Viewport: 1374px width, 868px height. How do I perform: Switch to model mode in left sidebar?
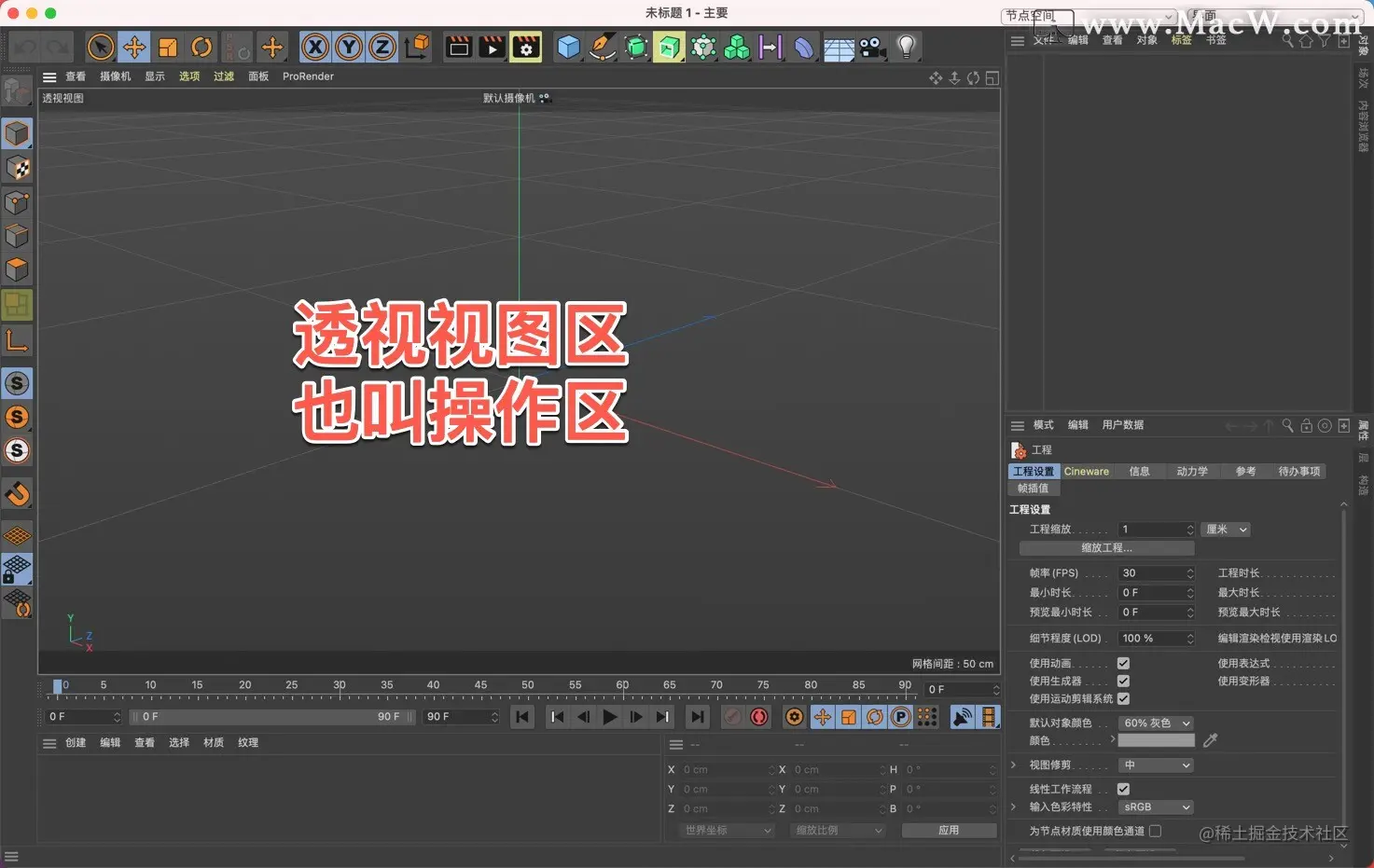click(x=17, y=134)
